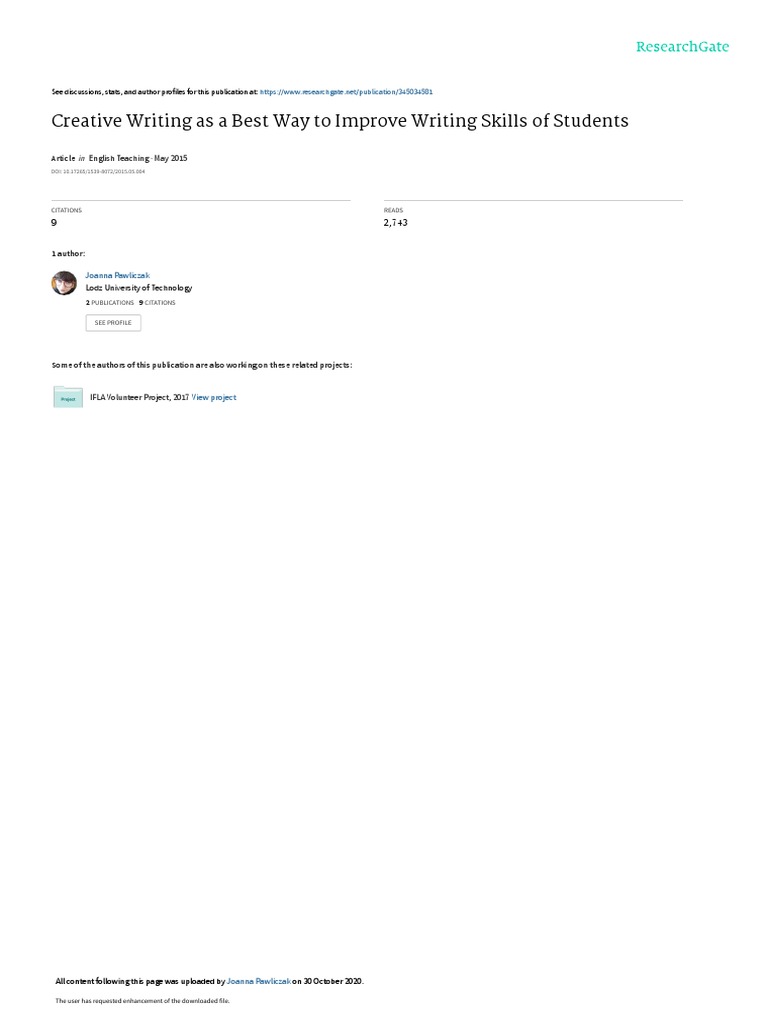The width and height of the screenshot is (768, 1024).
Task: Click the citations count 9
Action: click(54, 223)
